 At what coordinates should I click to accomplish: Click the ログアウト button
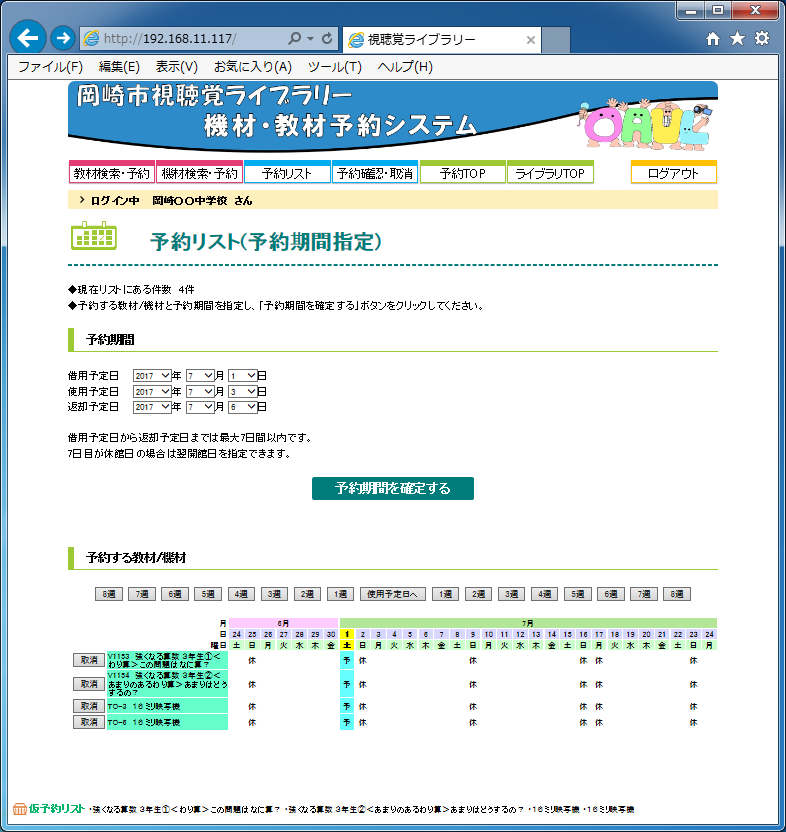pos(673,173)
